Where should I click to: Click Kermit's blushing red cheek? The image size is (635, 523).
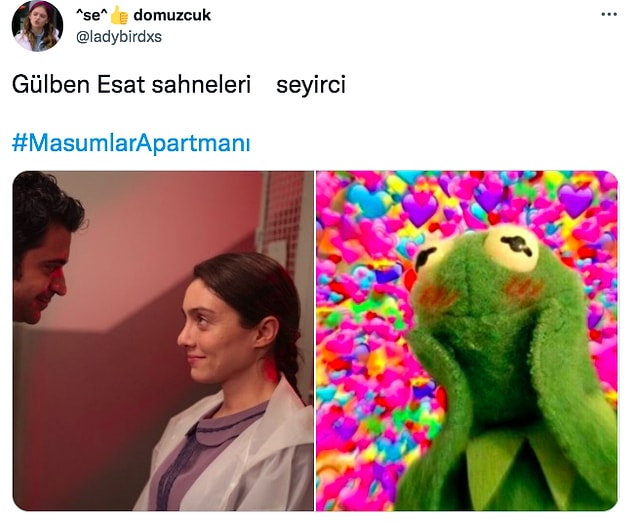coord(523,289)
